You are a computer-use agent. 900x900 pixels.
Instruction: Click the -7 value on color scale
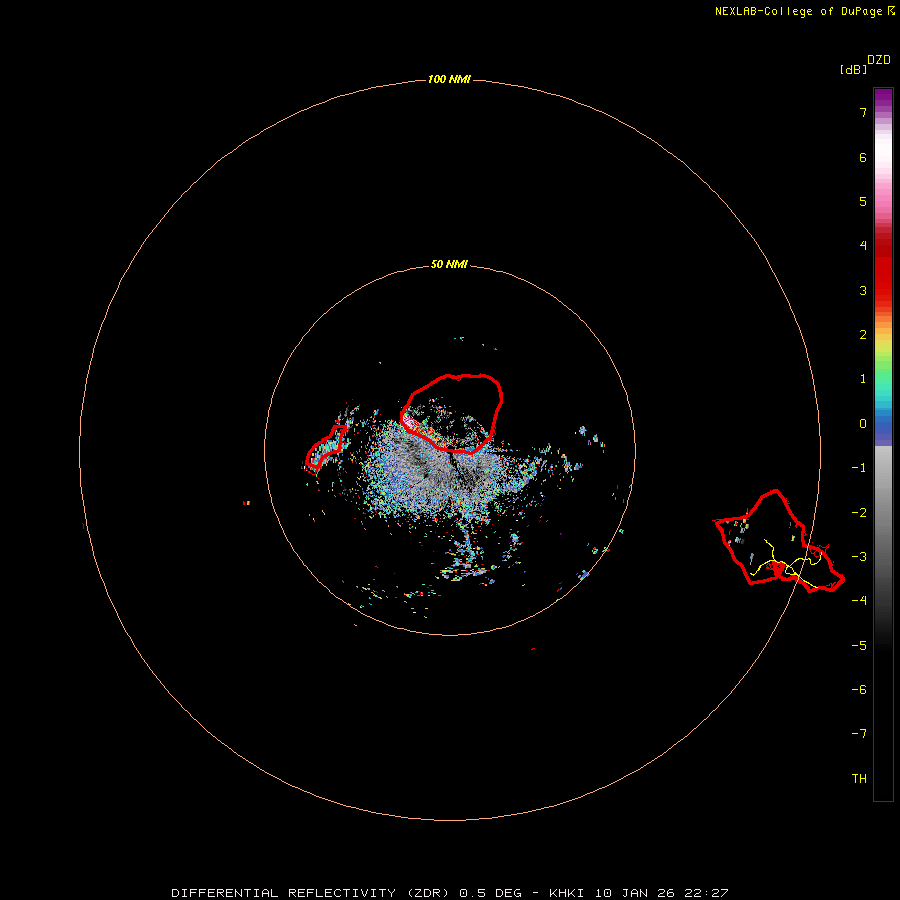pyautogui.click(x=859, y=734)
